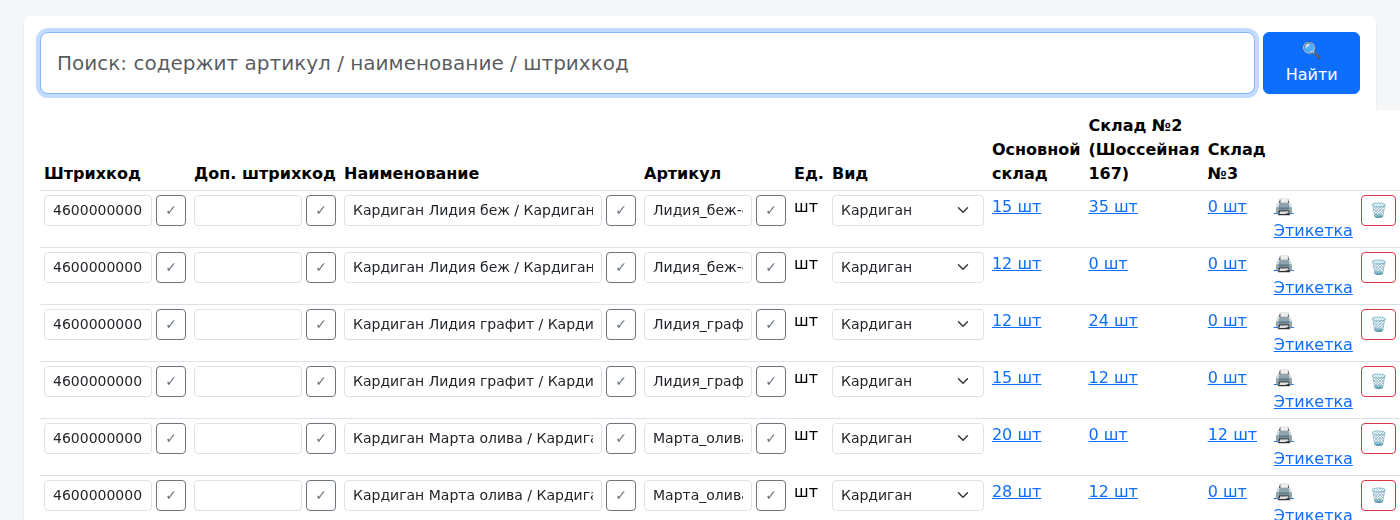The image size is (1400, 520).
Task: Save barcode checkmark in графит row with 24 шт
Action: (171, 325)
